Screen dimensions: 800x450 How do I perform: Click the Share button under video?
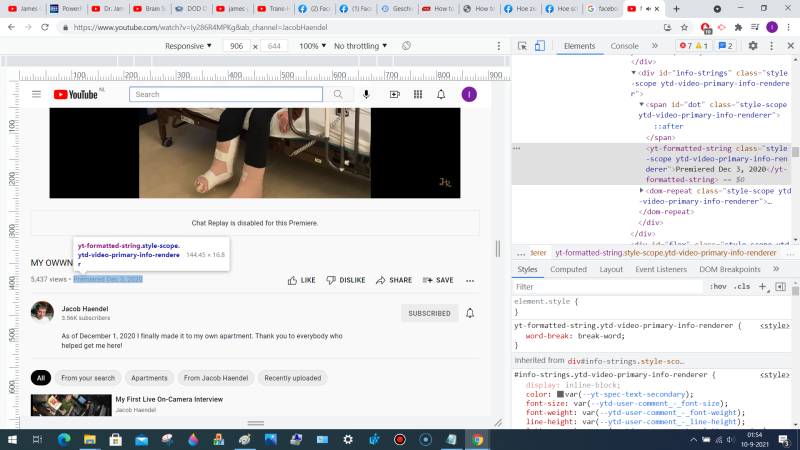pyautogui.click(x=393, y=280)
